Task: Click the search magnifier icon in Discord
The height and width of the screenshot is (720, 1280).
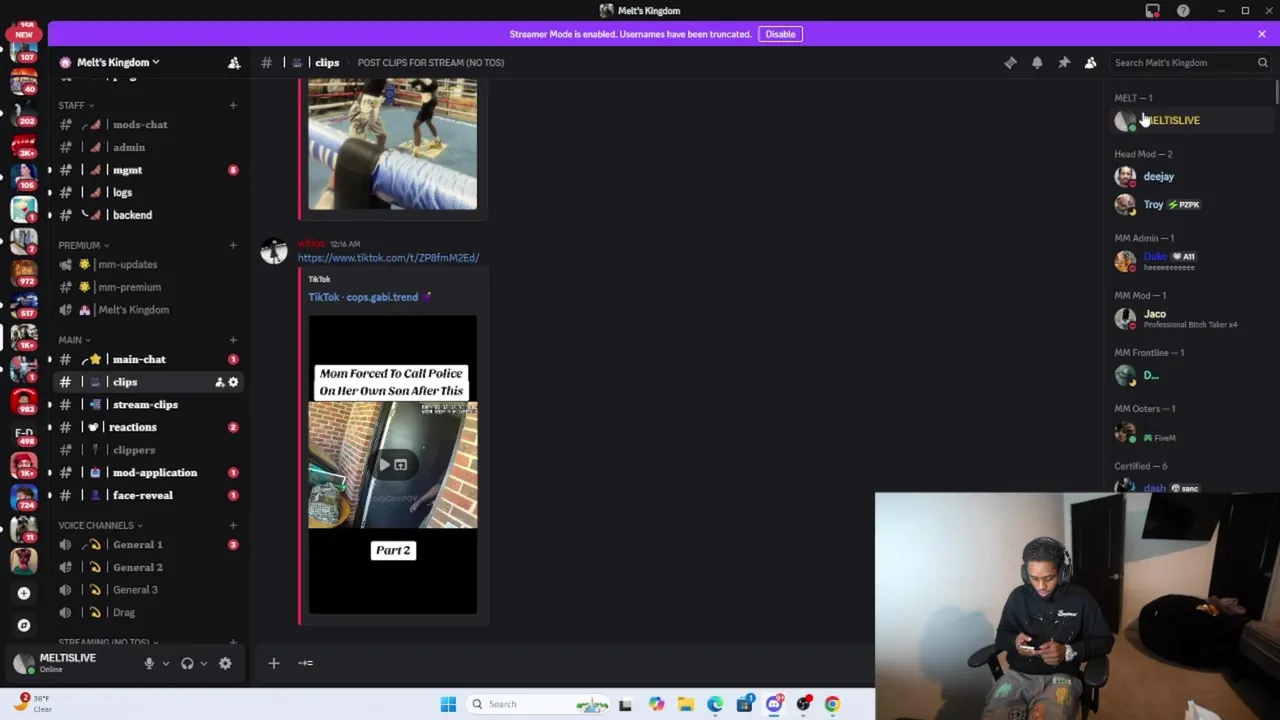Action: (1262, 62)
